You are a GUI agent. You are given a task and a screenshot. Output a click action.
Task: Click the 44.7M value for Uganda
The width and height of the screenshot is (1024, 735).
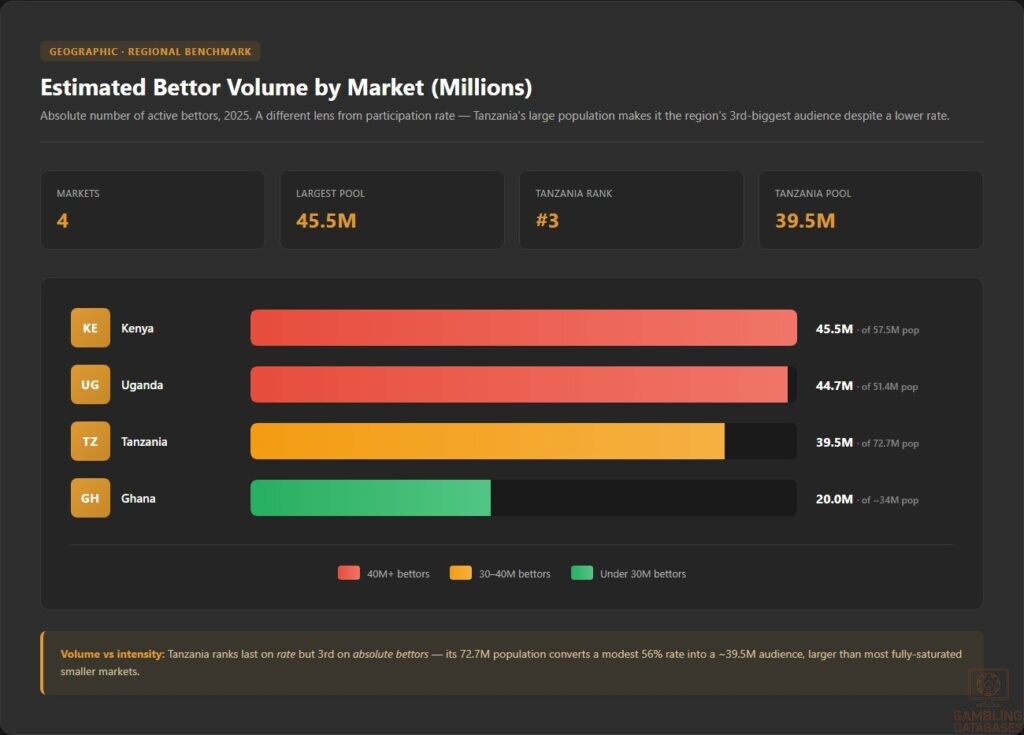(834, 385)
